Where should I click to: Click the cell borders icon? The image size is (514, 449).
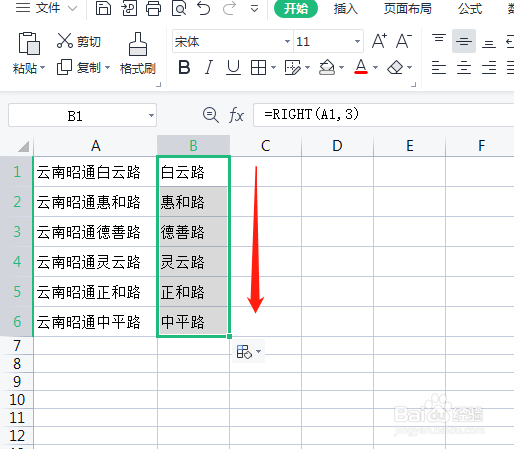[x=258, y=68]
